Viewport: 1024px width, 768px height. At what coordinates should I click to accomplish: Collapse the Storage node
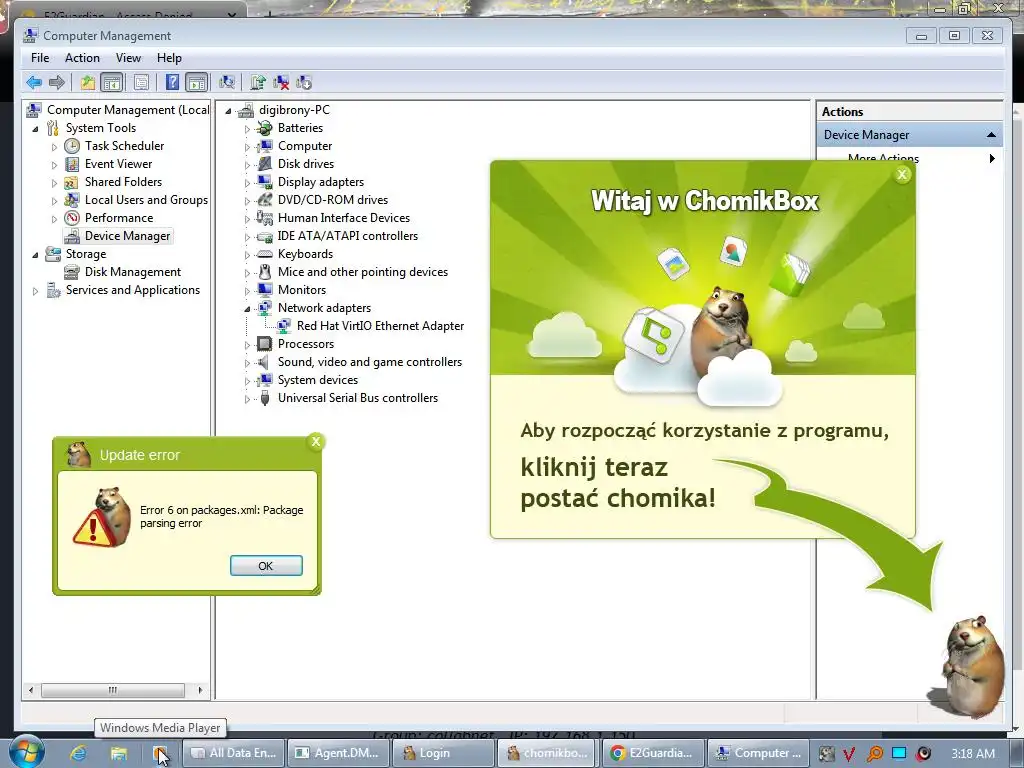click(x=35, y=255)
